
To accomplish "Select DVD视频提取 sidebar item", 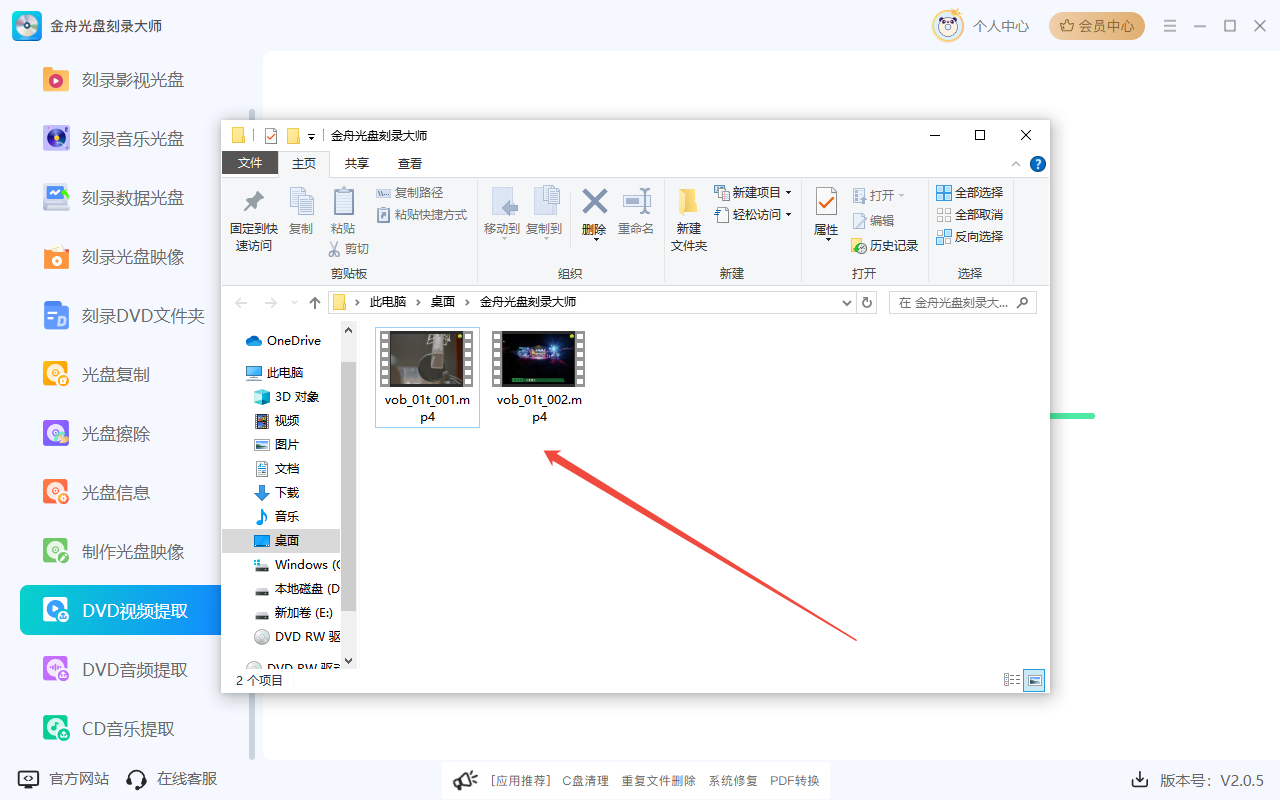I will click(120, 610).
